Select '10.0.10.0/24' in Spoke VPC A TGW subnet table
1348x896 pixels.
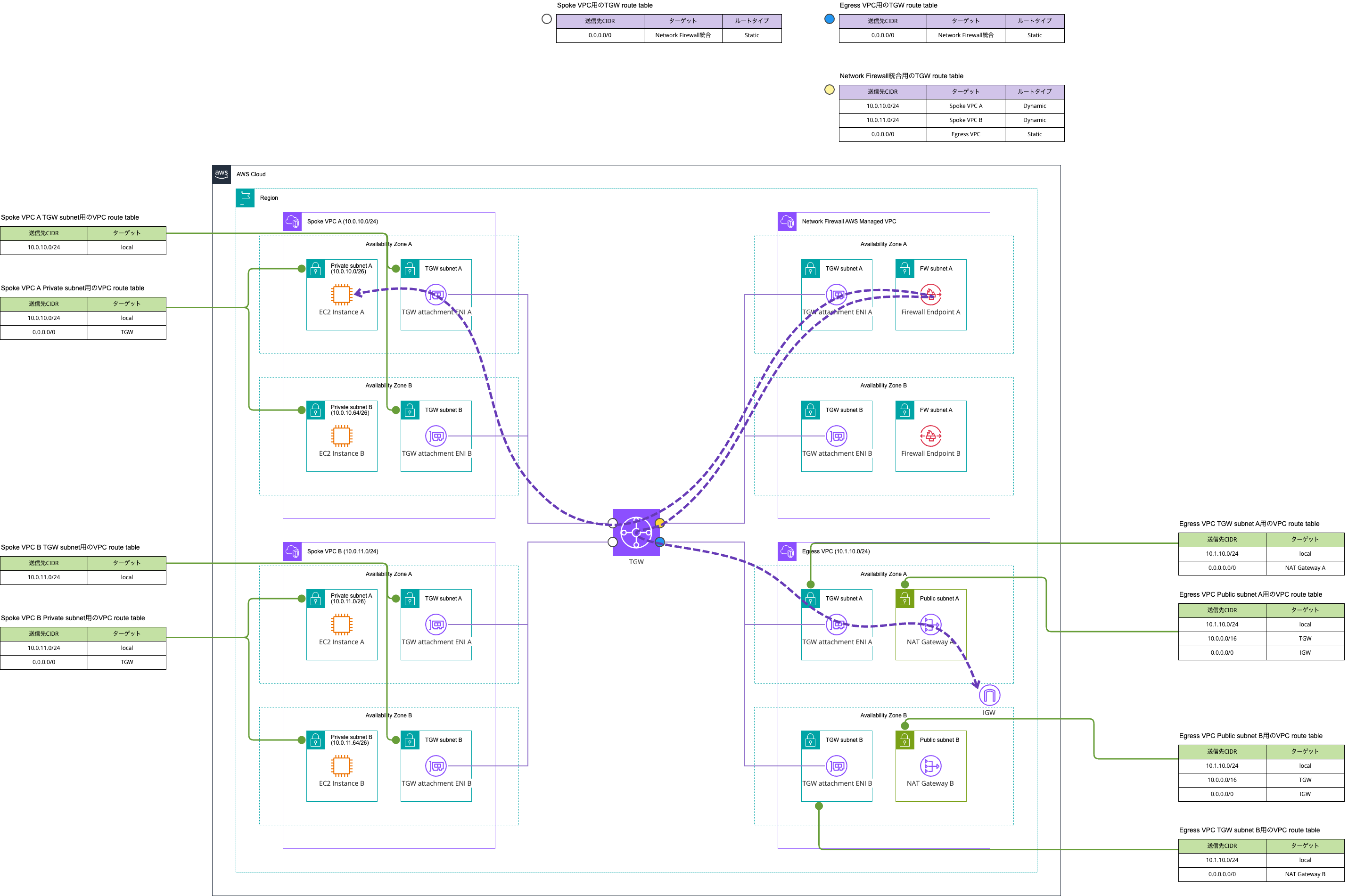44,247
